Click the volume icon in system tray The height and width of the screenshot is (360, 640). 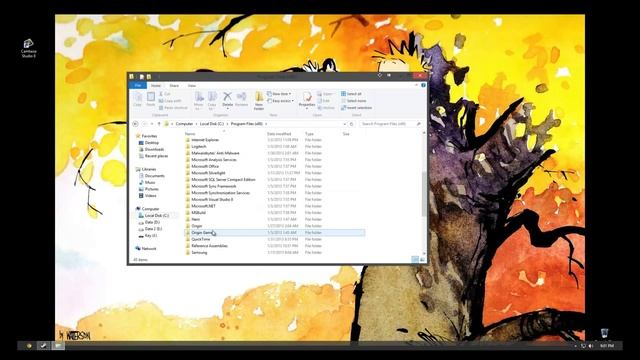click(x=591, y=346)
